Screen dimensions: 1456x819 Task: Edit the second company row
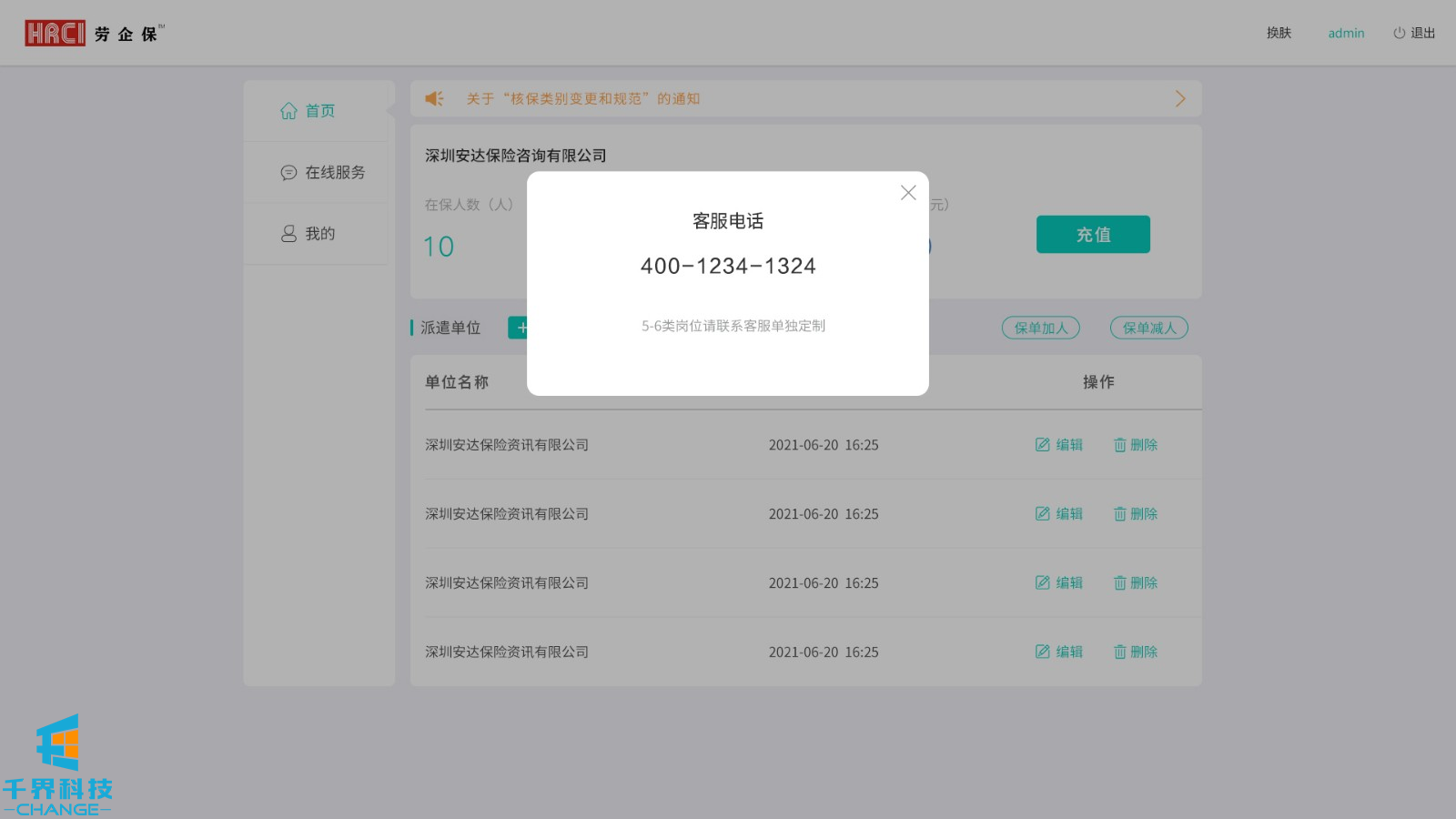click(x=1059, y=514)
